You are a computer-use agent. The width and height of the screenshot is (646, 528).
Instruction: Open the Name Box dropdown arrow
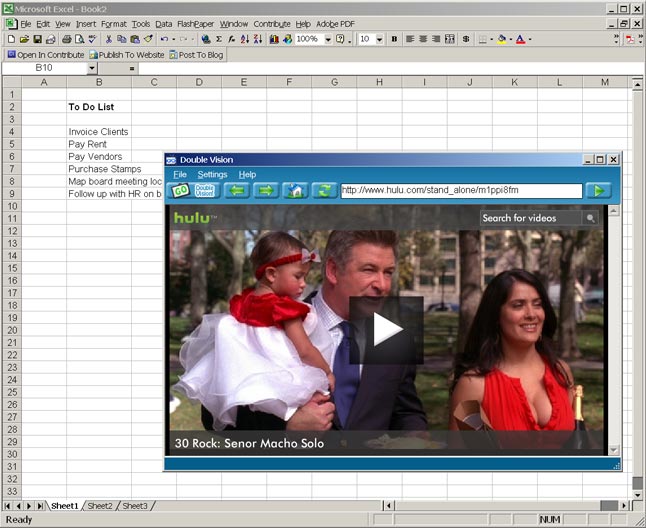[x=92, y=68]
